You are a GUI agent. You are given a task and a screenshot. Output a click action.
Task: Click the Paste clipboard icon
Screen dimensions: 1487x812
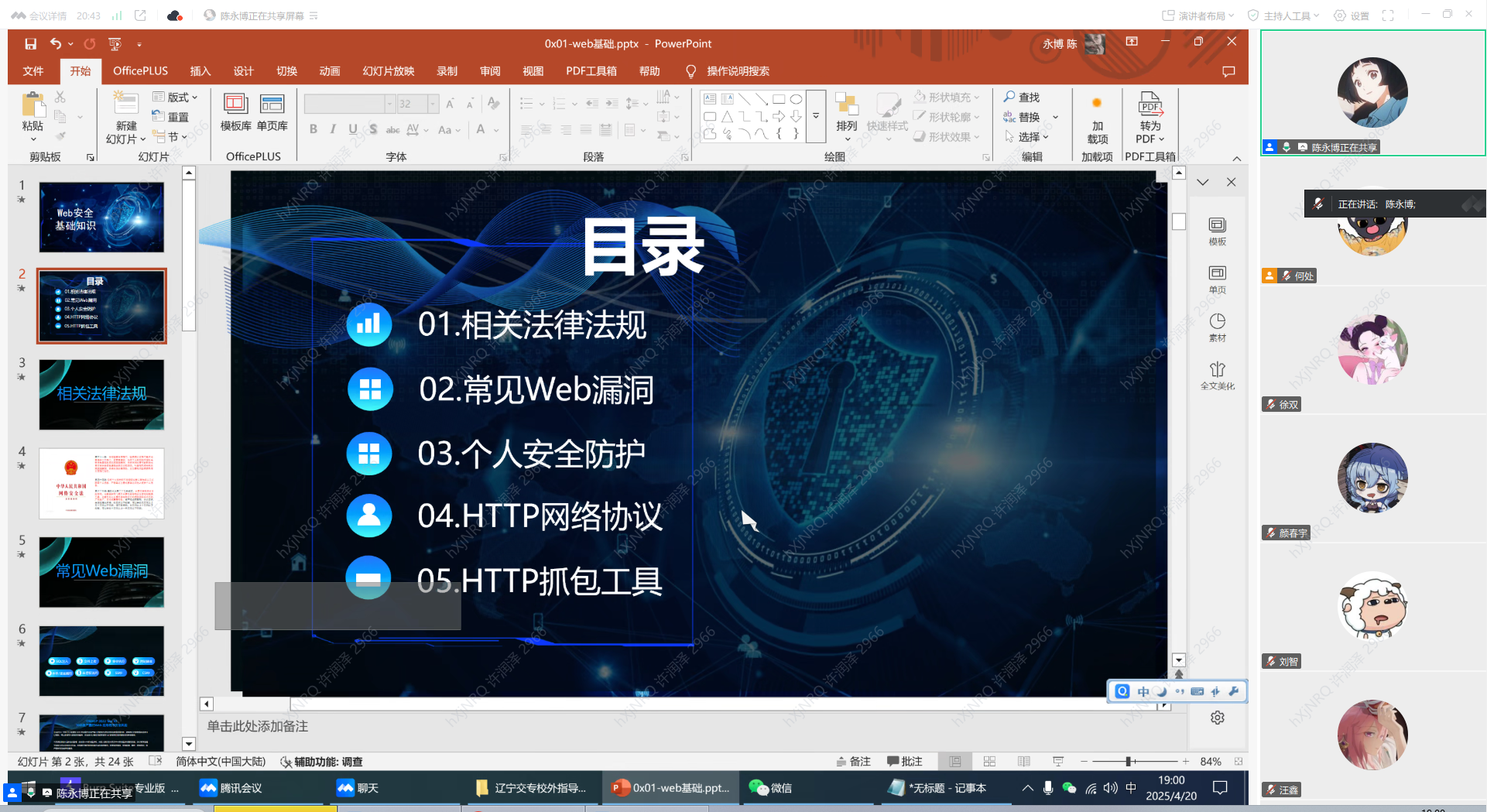pyautogui.click(x=33, y=106)
